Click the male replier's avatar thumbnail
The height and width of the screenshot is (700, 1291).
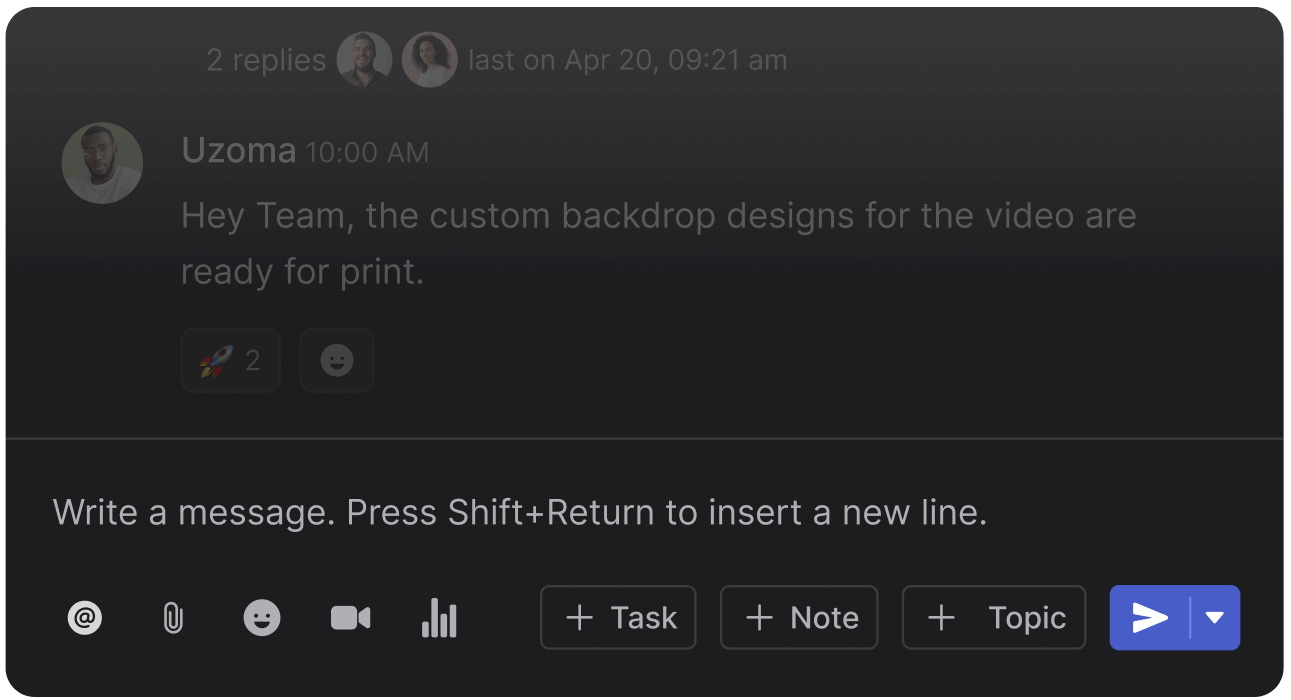364,60
